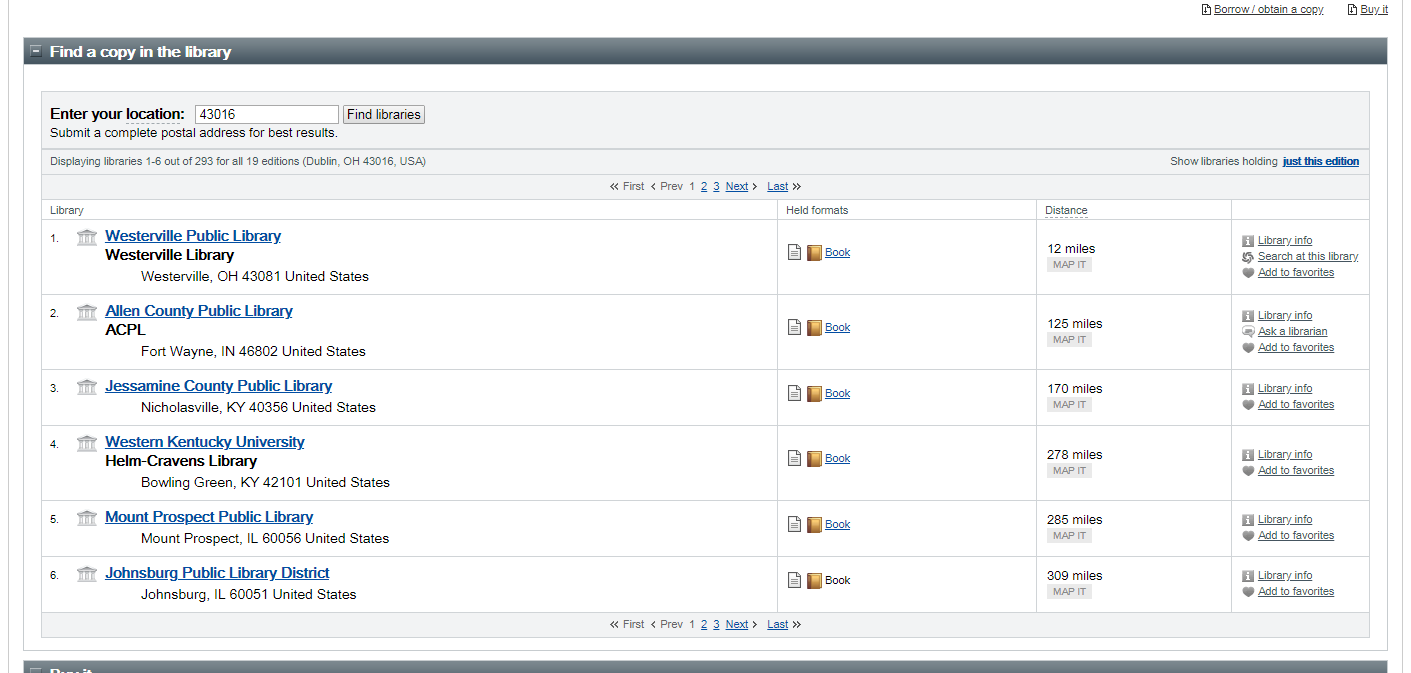Collapse the Find a copy in the library section
Image resolution: width=1411 pixels, height=673 pixels.
click(36, 51)
